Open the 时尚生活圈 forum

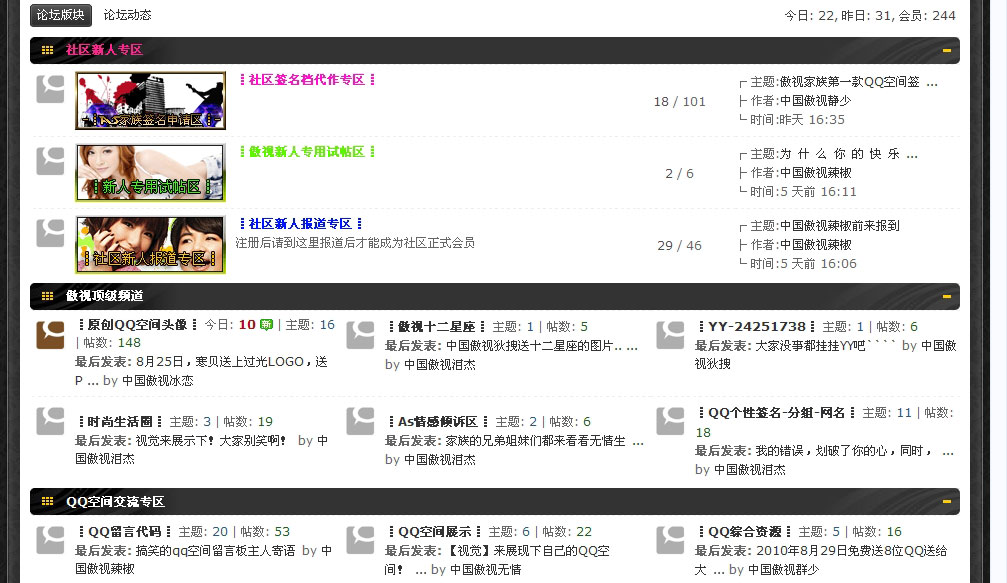click(x=120, y=422)
